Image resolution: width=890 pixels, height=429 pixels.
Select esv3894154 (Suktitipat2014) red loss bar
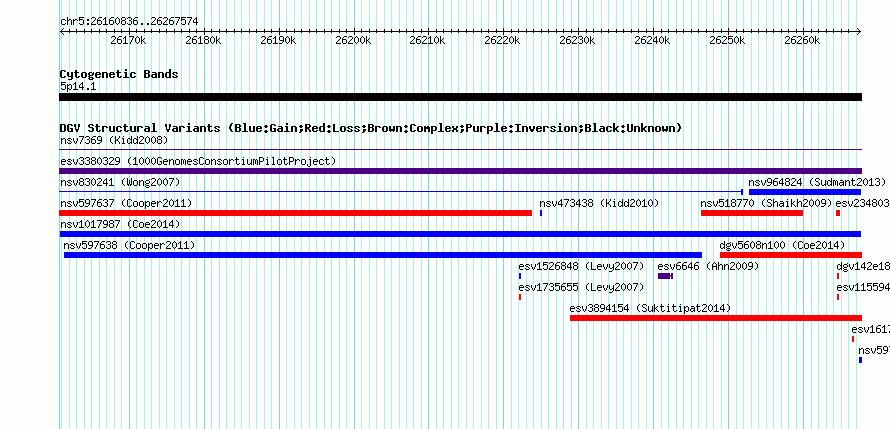point(716,318)
